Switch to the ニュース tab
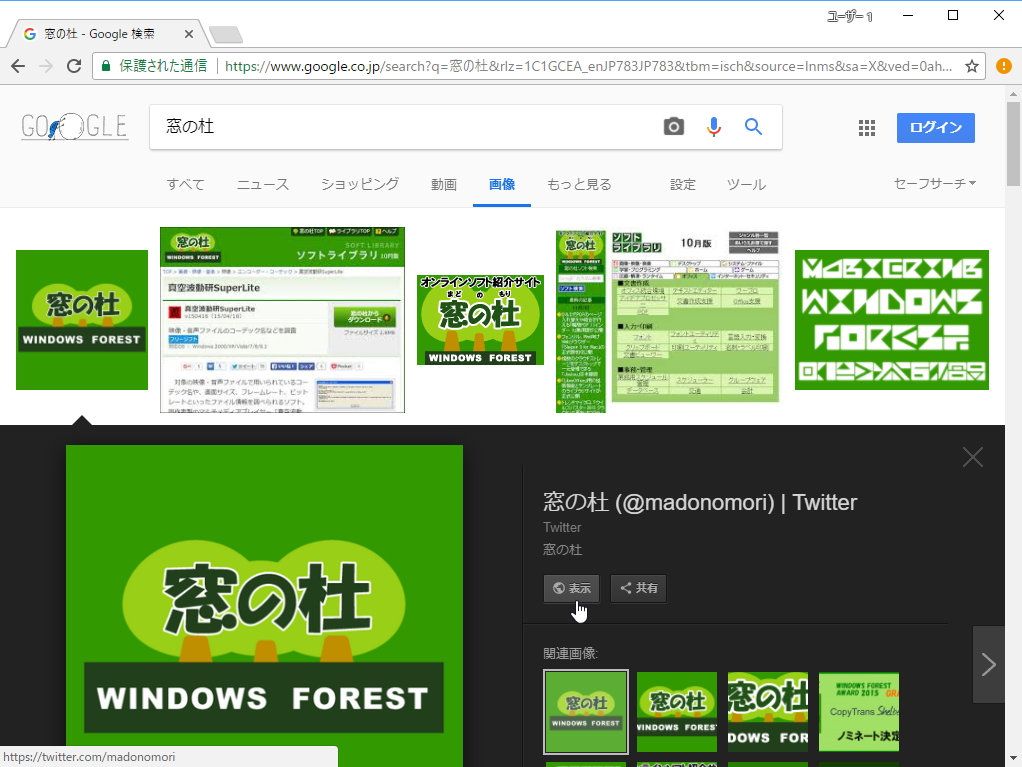Image resolution: width=1022 pixels, height=767 pixels. [263, 184]
